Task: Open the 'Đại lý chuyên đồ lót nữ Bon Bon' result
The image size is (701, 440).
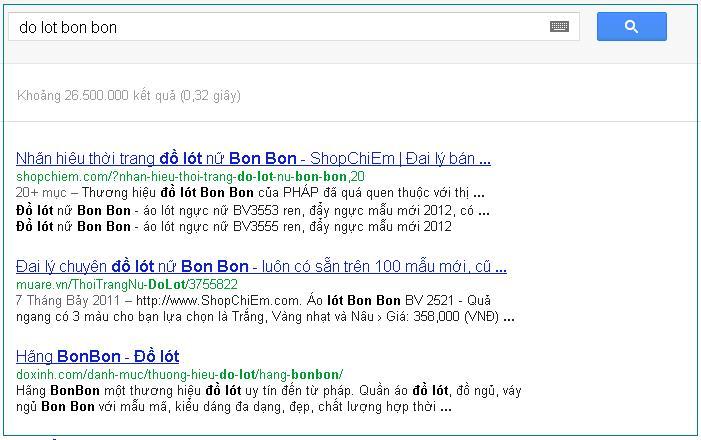Action: [261, 267]
